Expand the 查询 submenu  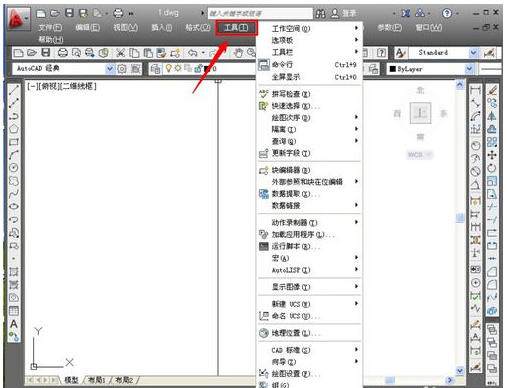pos(309,141)
